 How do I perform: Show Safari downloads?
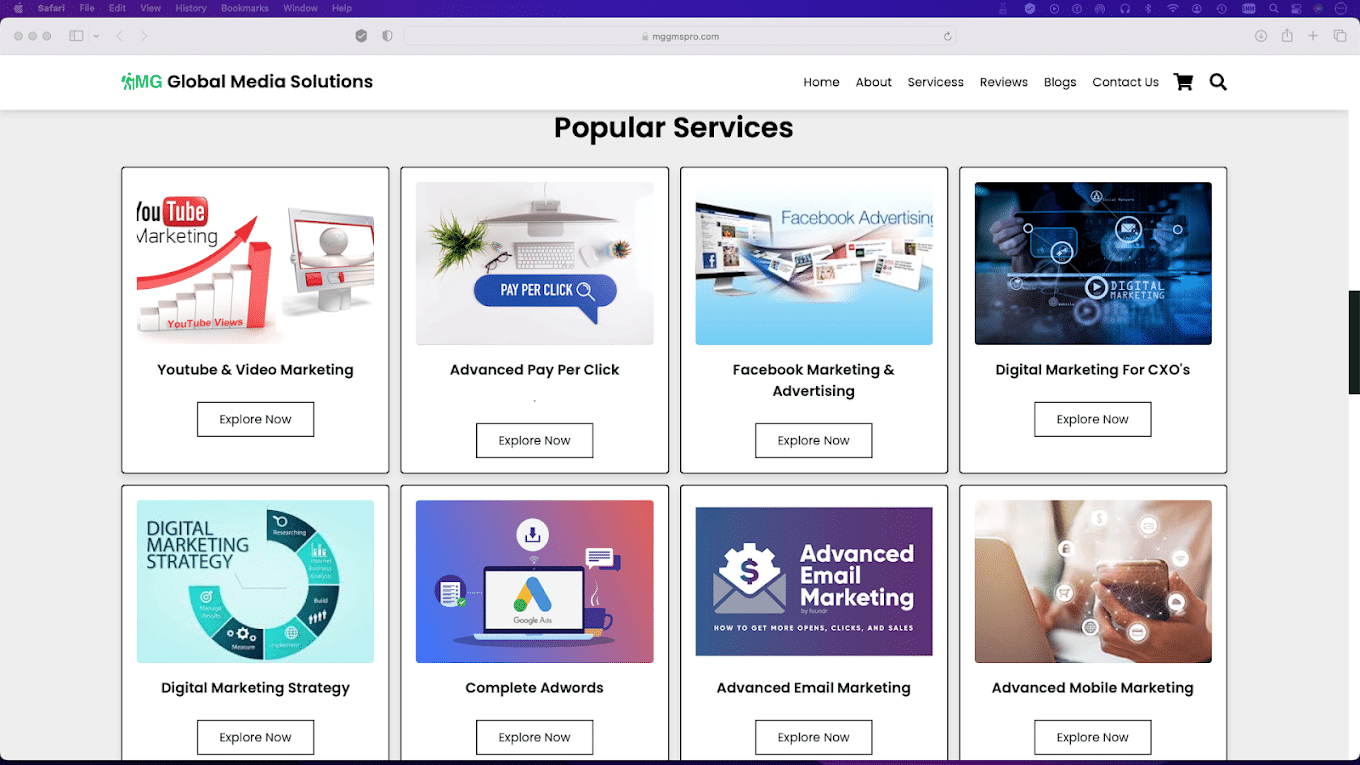click(x=1261, y=36)
